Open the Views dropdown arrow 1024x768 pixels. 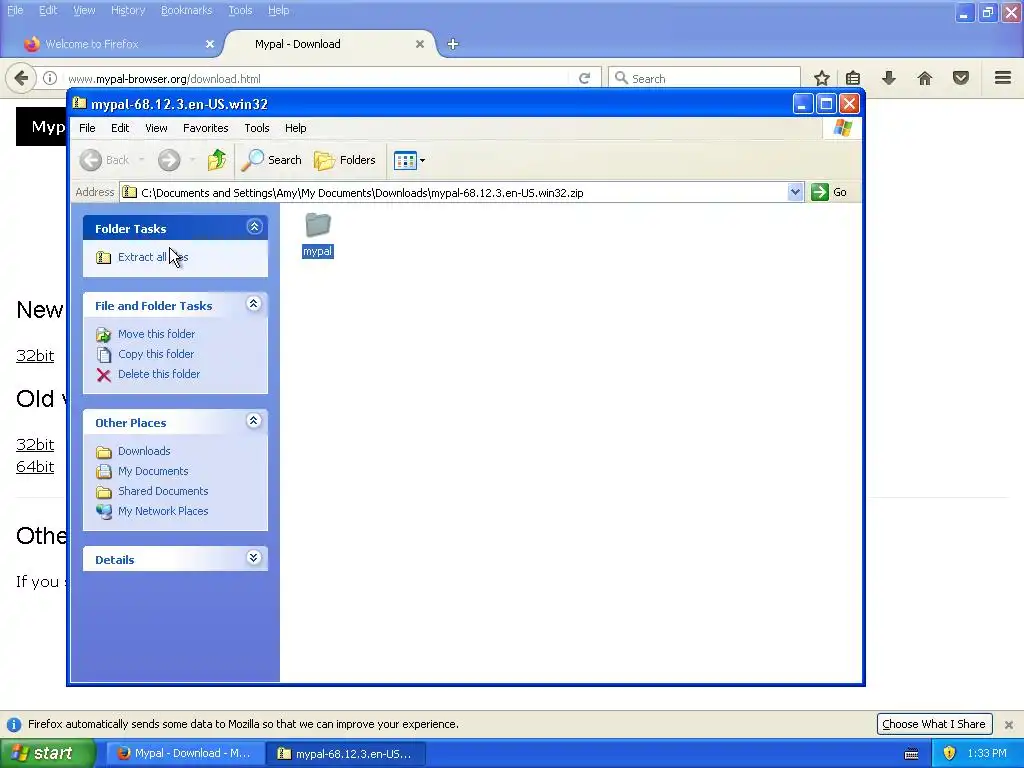point(423,160)
